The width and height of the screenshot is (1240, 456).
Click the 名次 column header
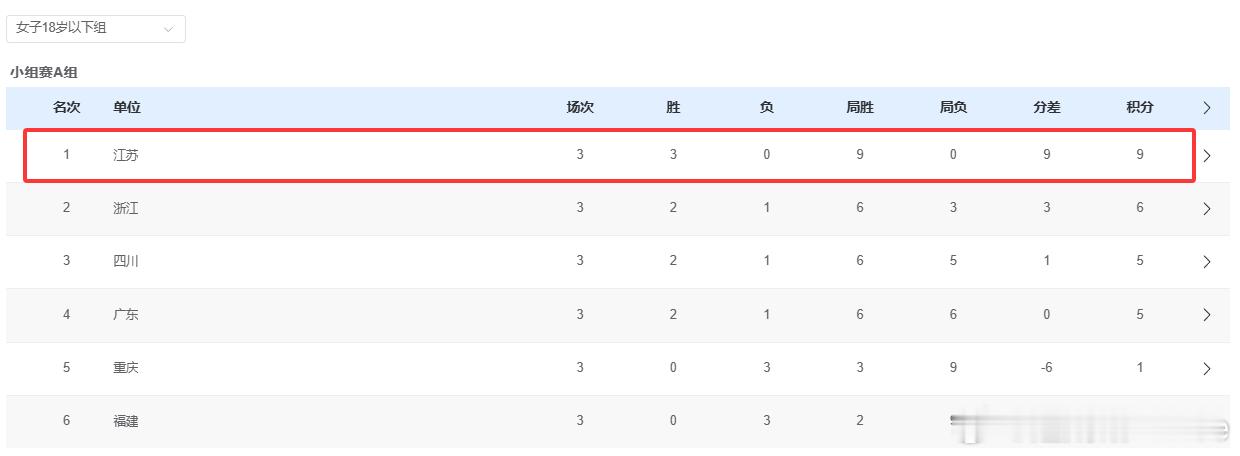pyautogui.click(x=67, y=107)
